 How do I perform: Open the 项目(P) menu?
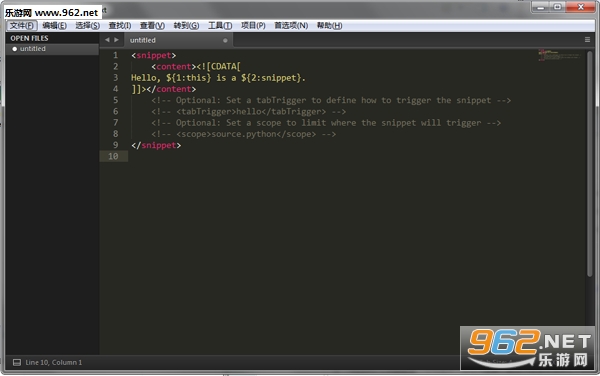pos(253,26)
